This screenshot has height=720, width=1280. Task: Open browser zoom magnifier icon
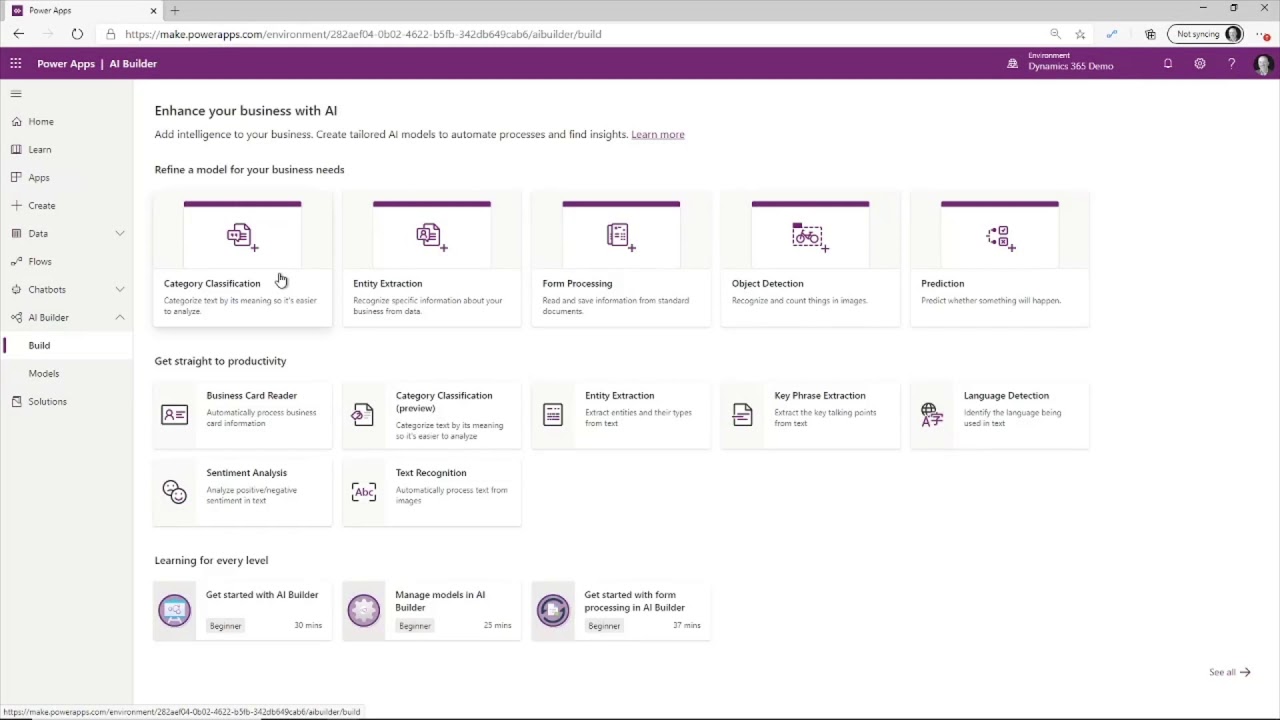coord(1055,34)
